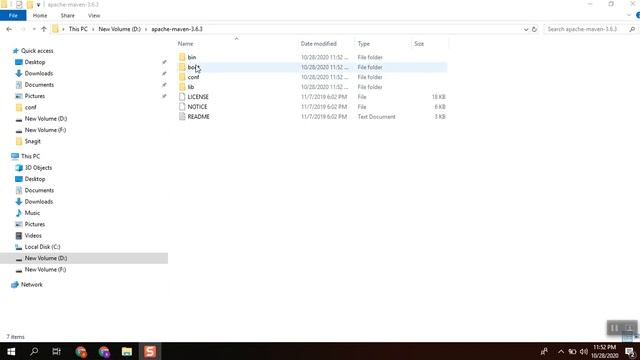Image resolution: width=640 pixels, height=360 pixels.
Task: Open recent locations dropdown
Action: point(34,29)
